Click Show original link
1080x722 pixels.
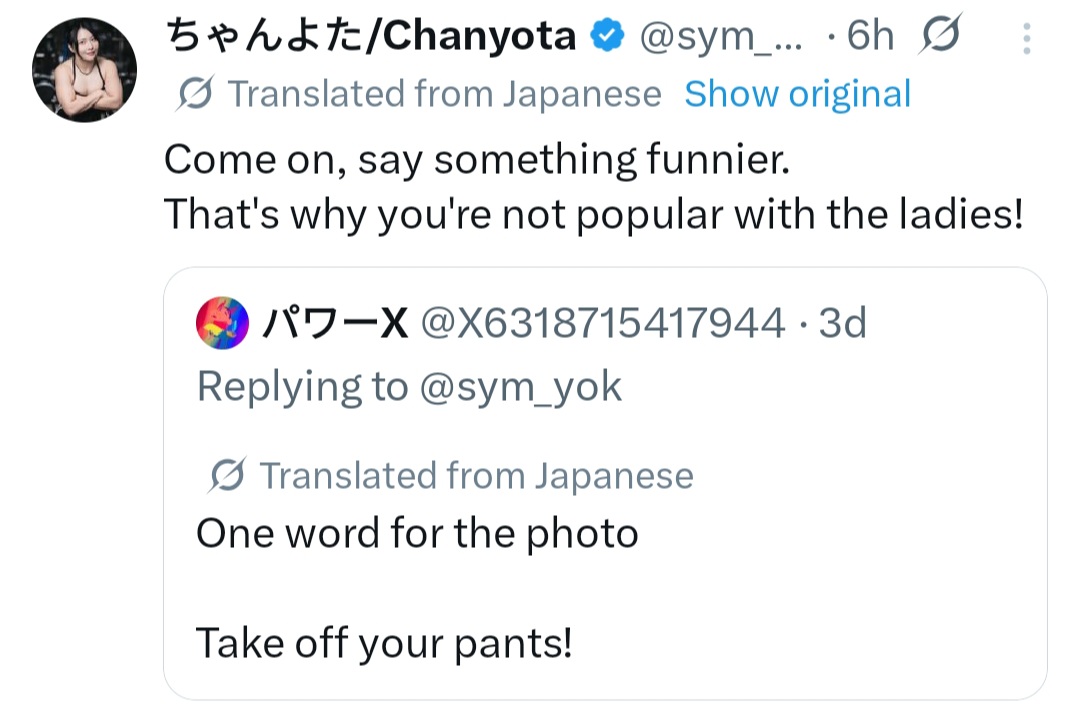point(797,94)
